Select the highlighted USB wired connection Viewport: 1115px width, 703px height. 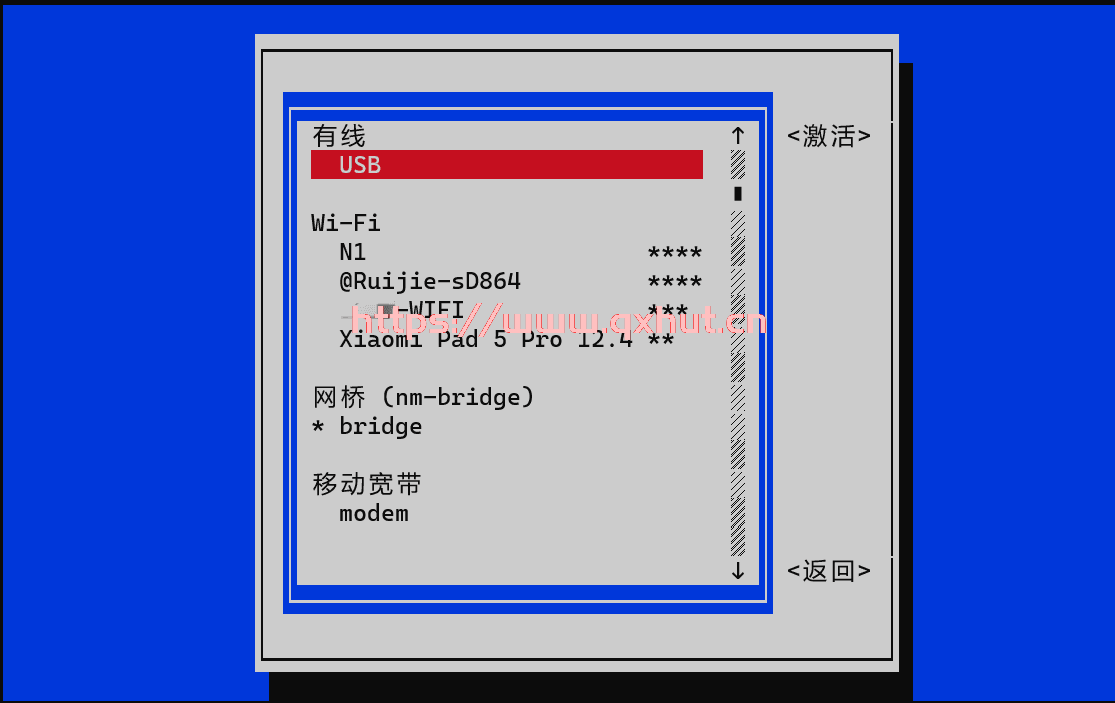(x=506, y=164)
